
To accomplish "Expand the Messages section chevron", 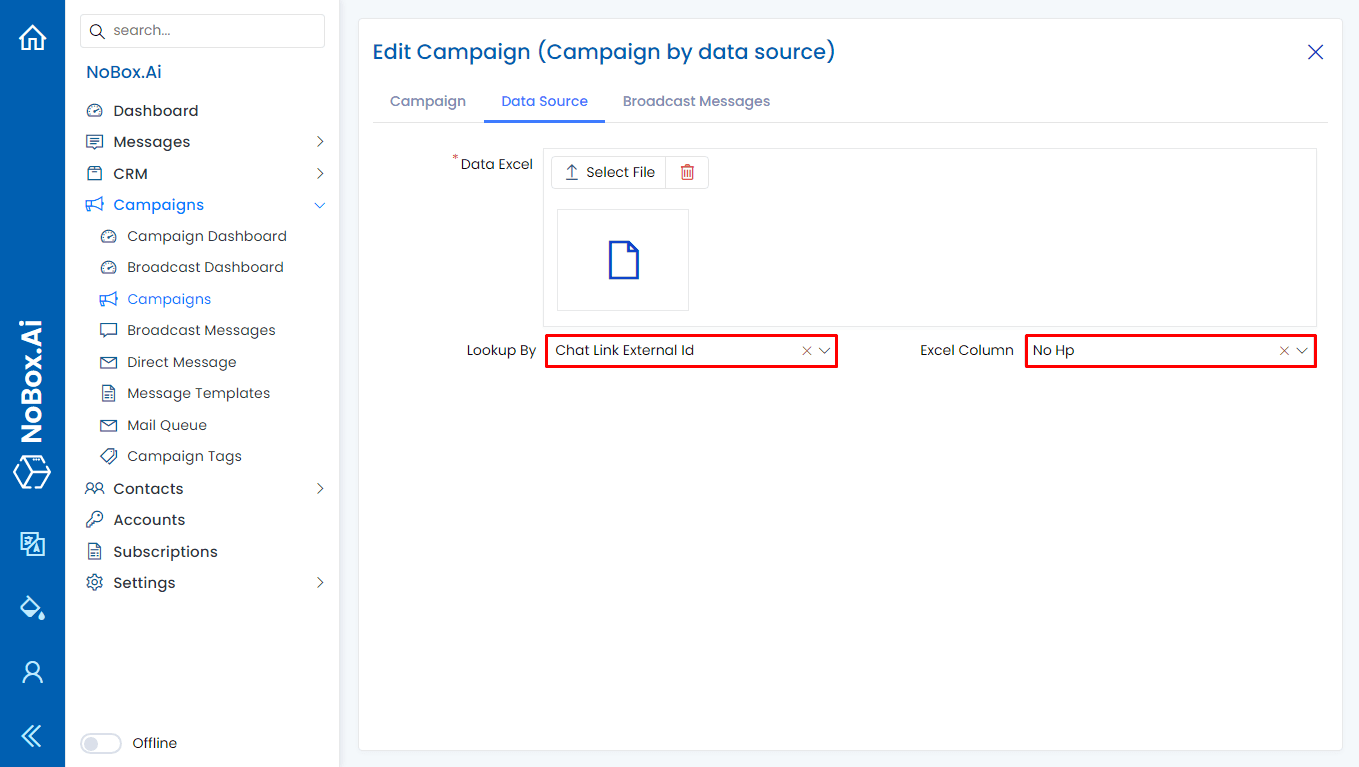I will point(320,141).
